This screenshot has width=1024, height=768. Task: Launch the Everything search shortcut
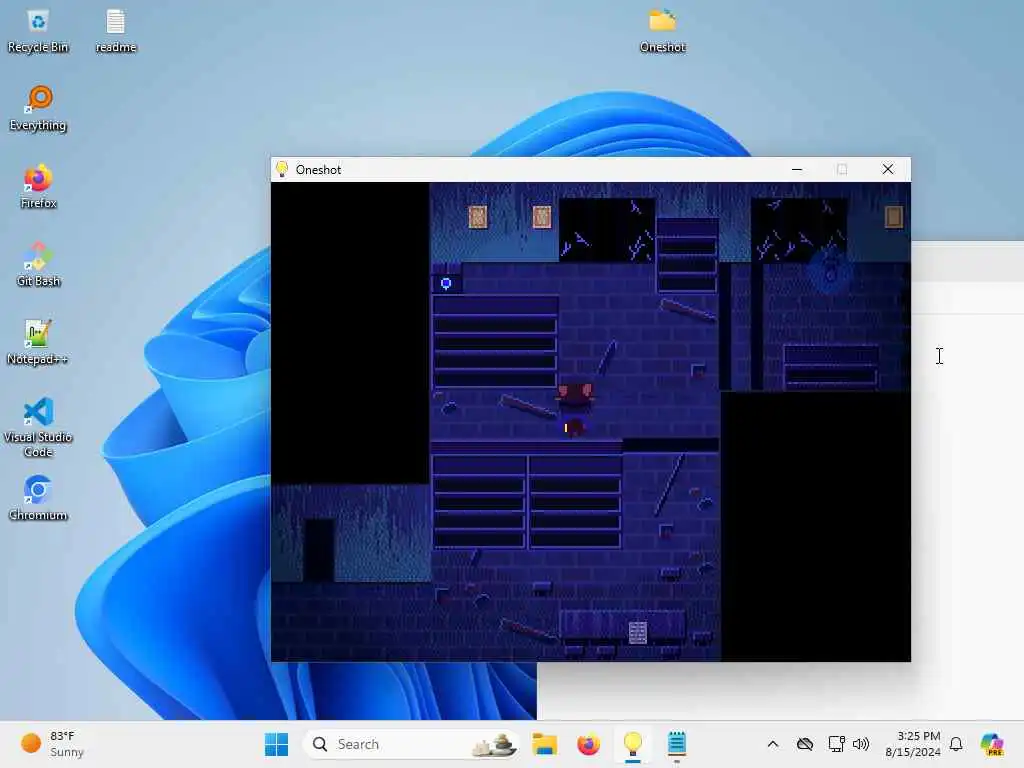pos(38,109)
